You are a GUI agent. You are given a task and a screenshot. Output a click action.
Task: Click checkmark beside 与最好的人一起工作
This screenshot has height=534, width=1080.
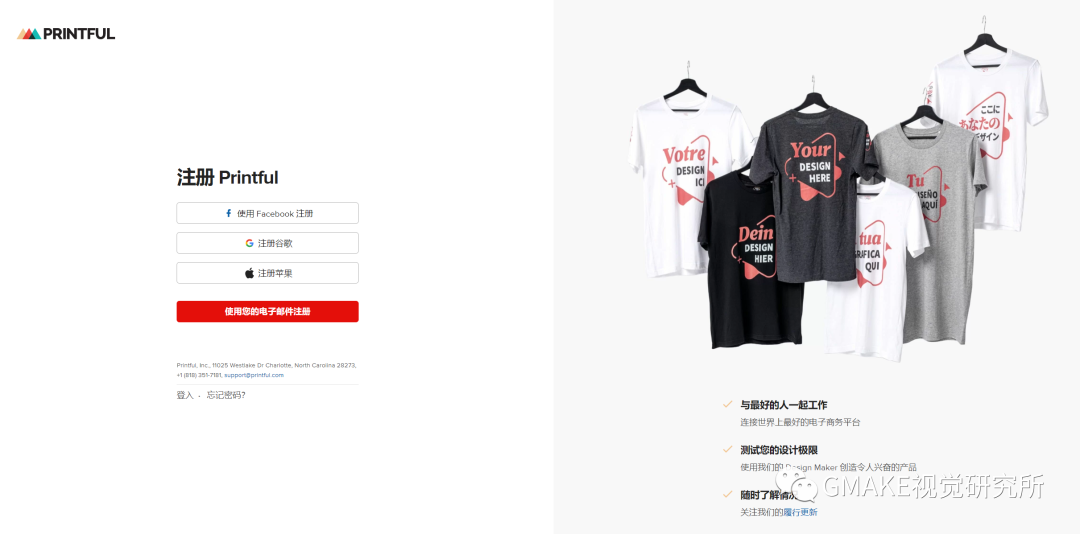click(727, 404)
